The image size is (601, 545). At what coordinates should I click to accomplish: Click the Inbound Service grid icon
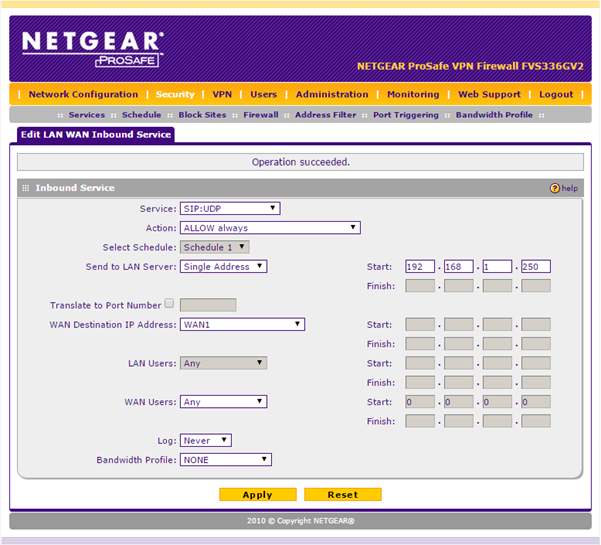click(26, 188)
